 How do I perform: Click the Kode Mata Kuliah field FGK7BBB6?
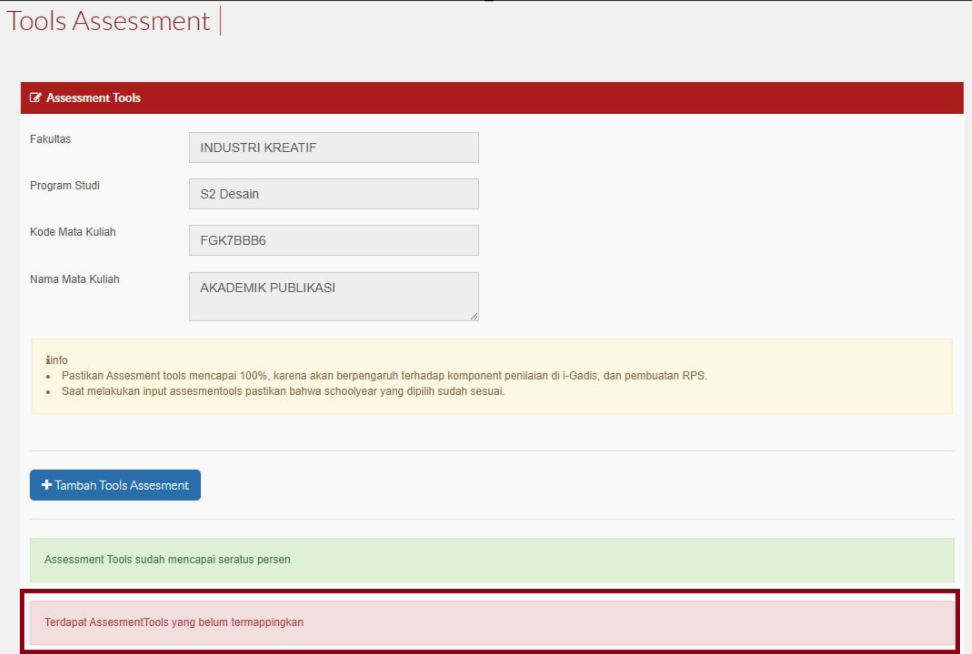pyautogui.click(x=333, y=240)
